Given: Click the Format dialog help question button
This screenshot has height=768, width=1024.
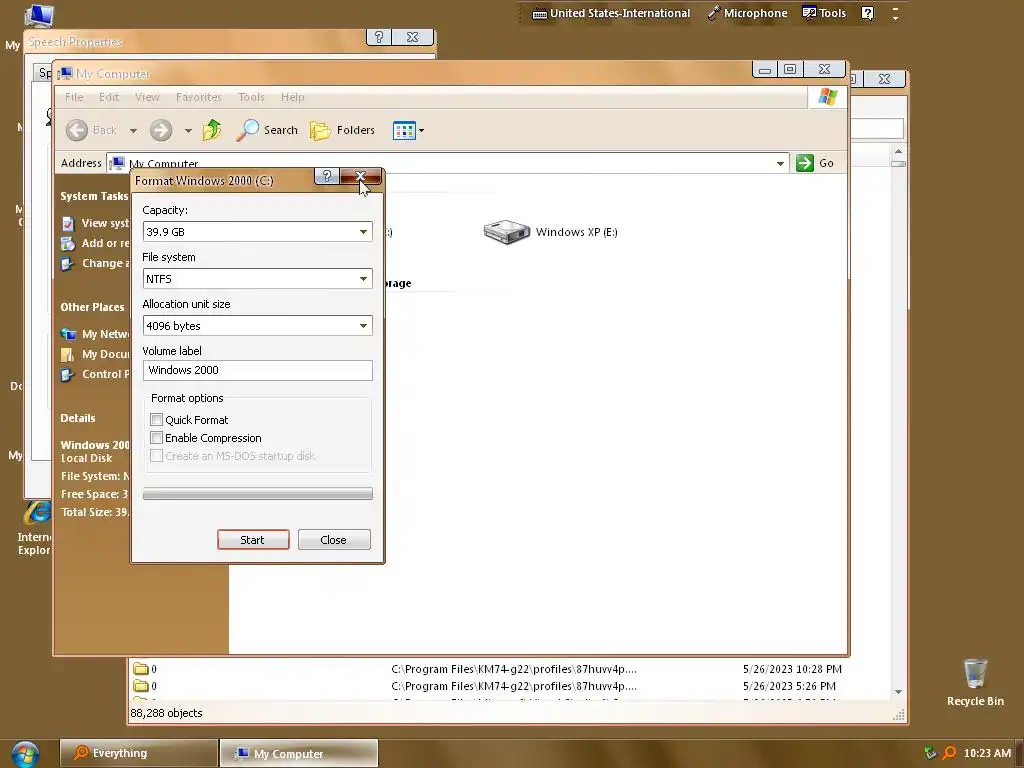Looking at the screenshot, I should [x=327, y=176].
